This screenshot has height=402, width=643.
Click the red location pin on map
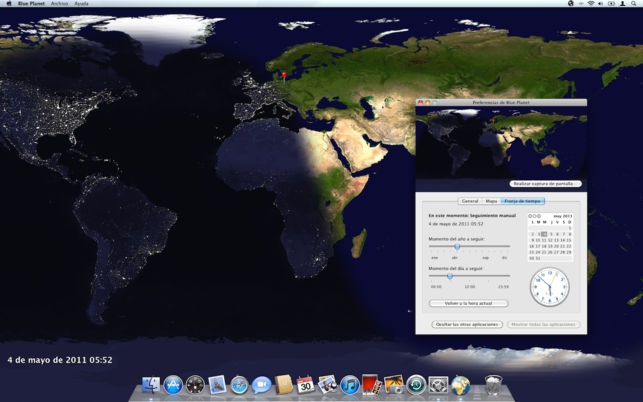coord(284,74)
